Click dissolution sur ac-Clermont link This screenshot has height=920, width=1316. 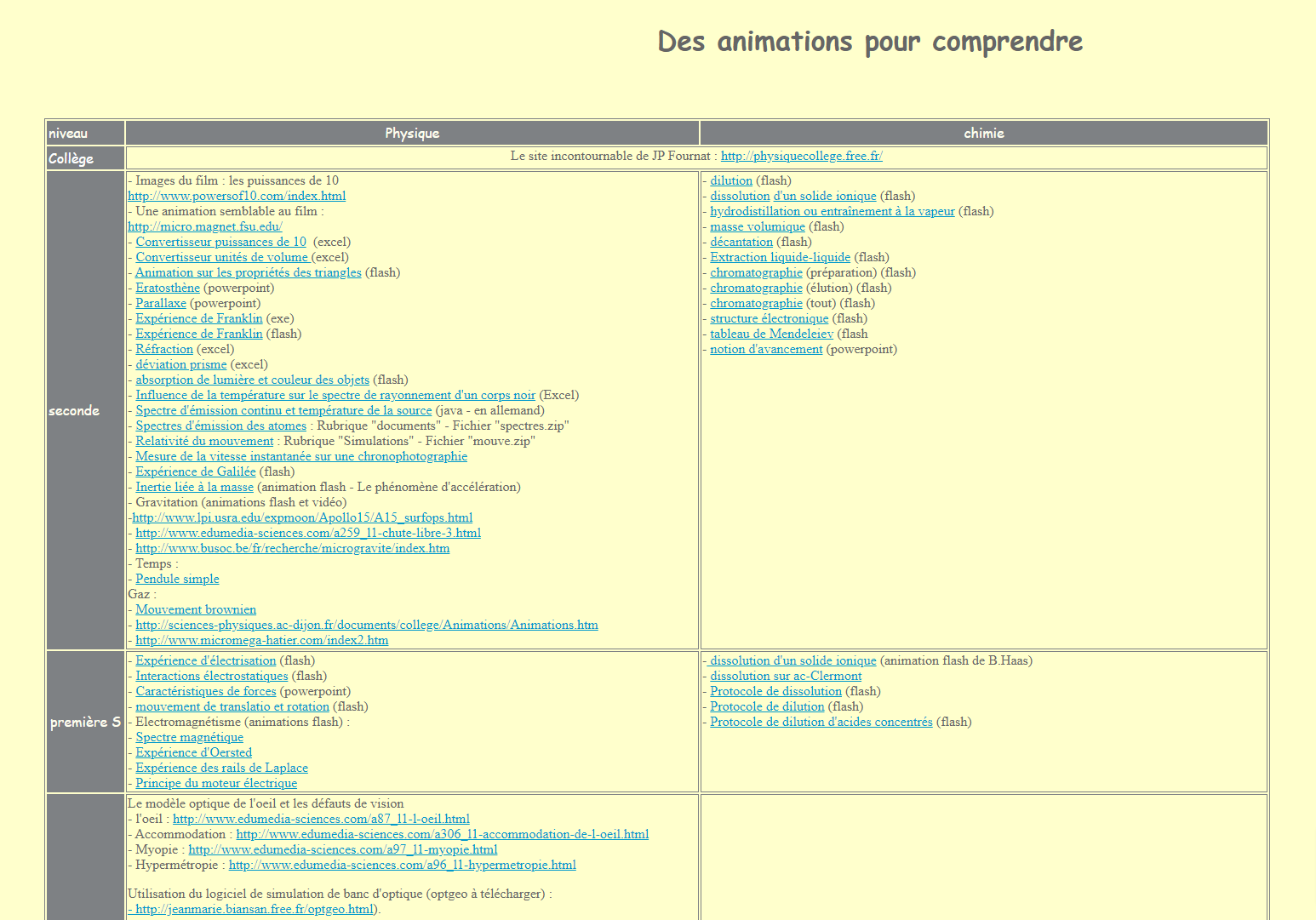point(786,677)
